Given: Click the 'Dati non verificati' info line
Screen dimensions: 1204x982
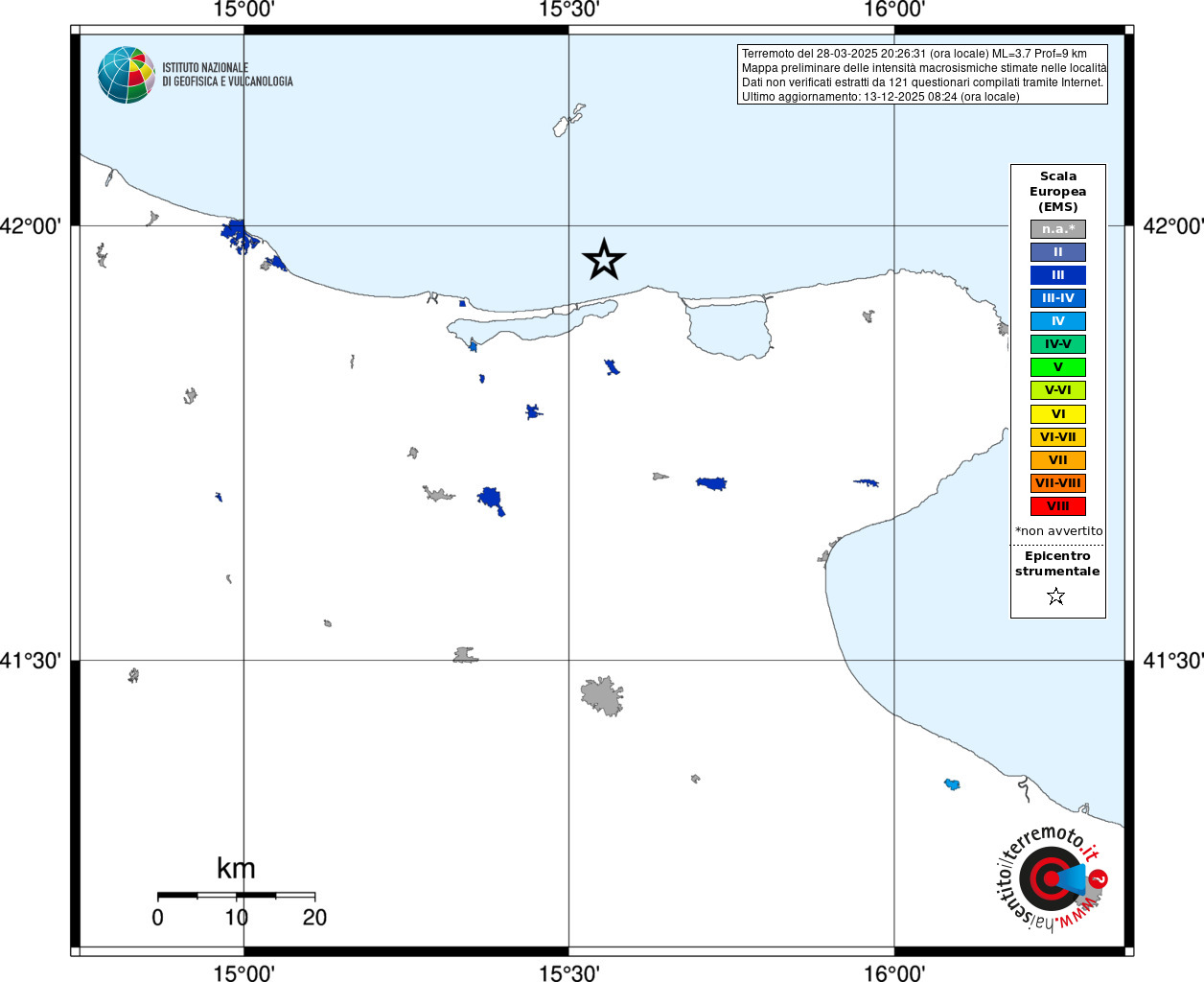Looking at the screenshot, I should pos(922,82).
